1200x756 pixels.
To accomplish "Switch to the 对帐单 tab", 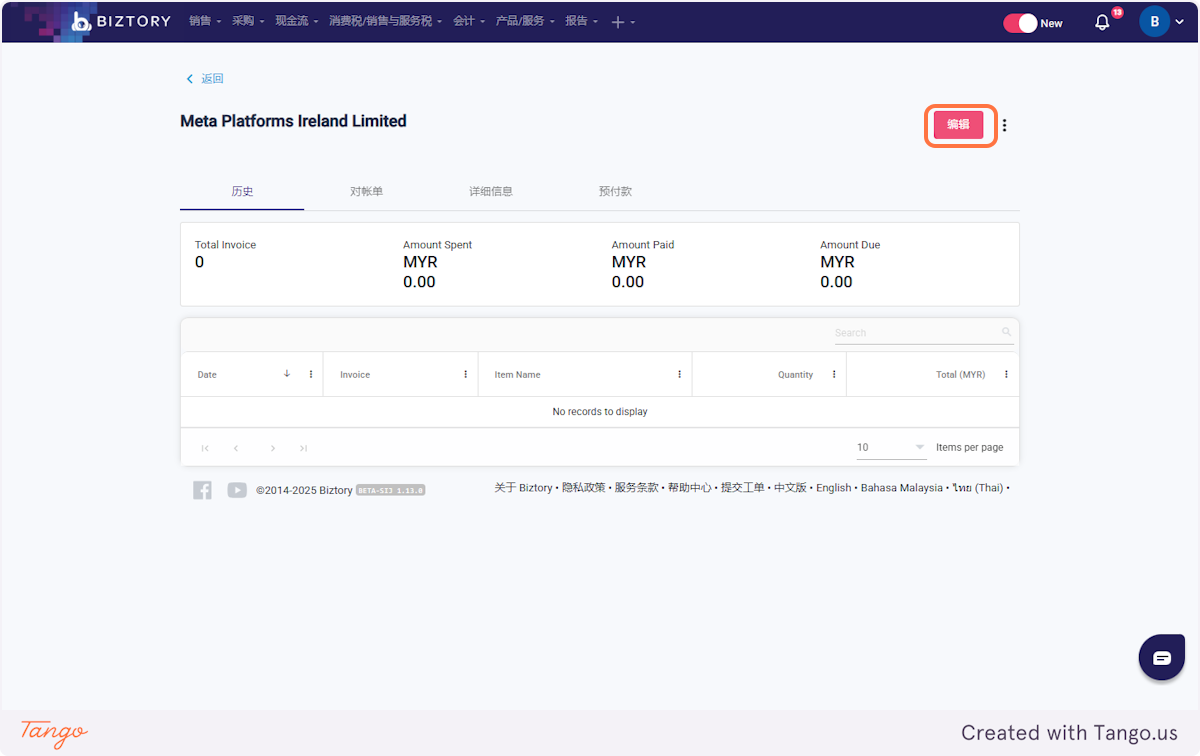I will tap(366, 191).
